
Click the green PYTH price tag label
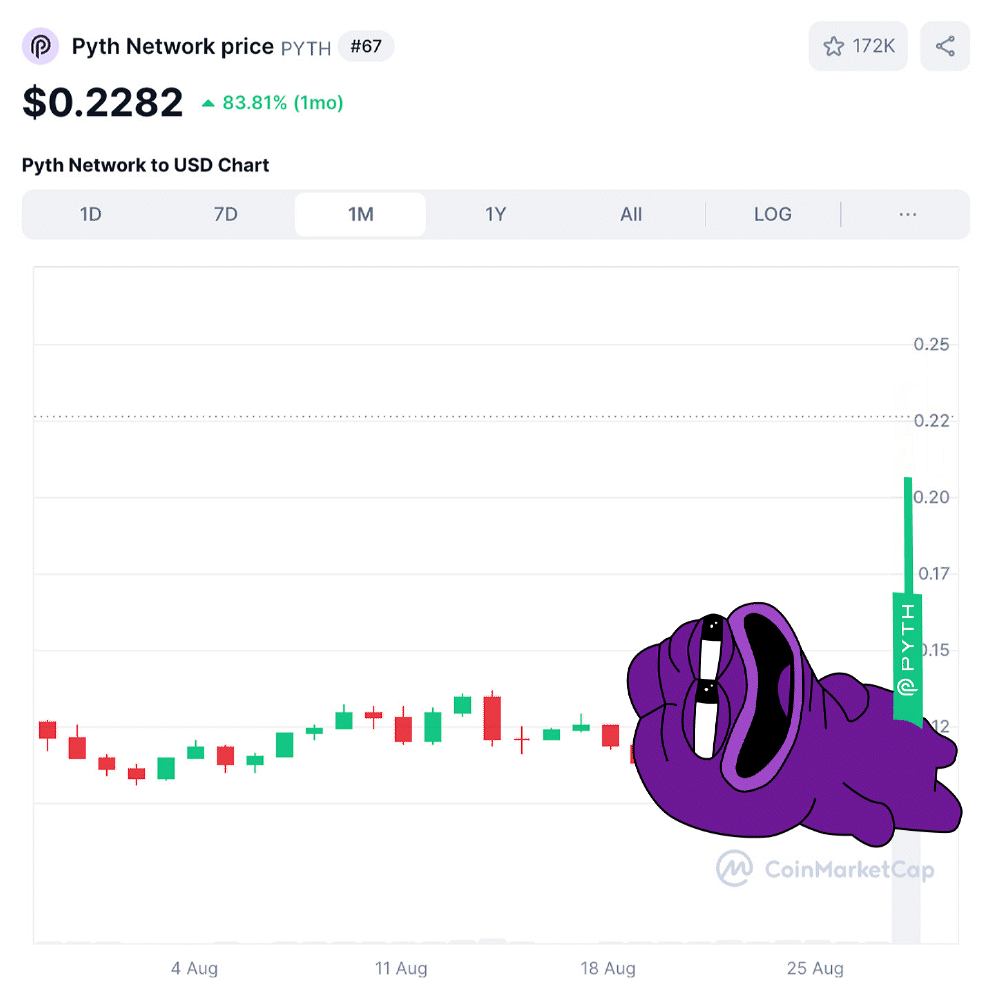(907, 657)
